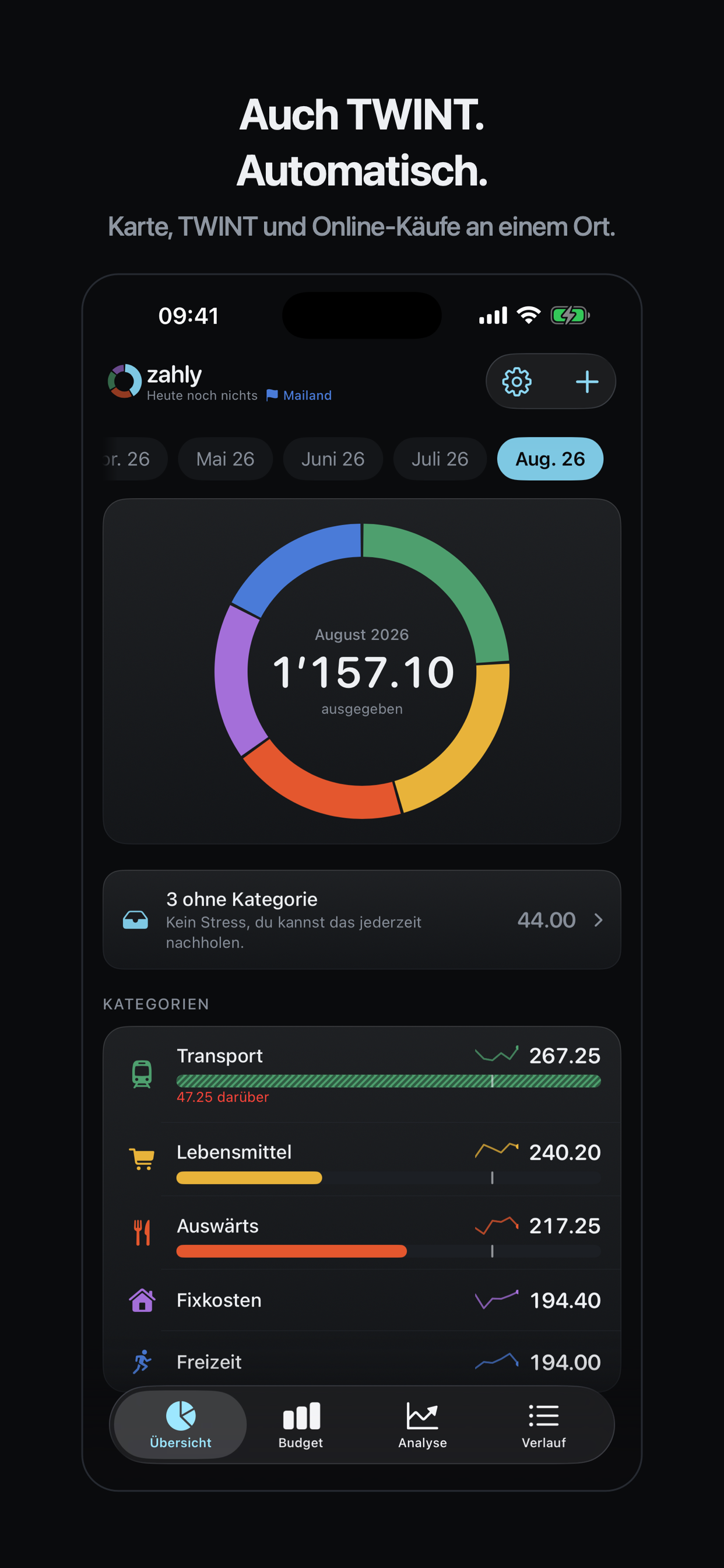Image resolution: width=724 pixels, height=1568 pixels.
Task: Tap the Transport sparkline trend icon
Action: click(x=497, y=1053)
